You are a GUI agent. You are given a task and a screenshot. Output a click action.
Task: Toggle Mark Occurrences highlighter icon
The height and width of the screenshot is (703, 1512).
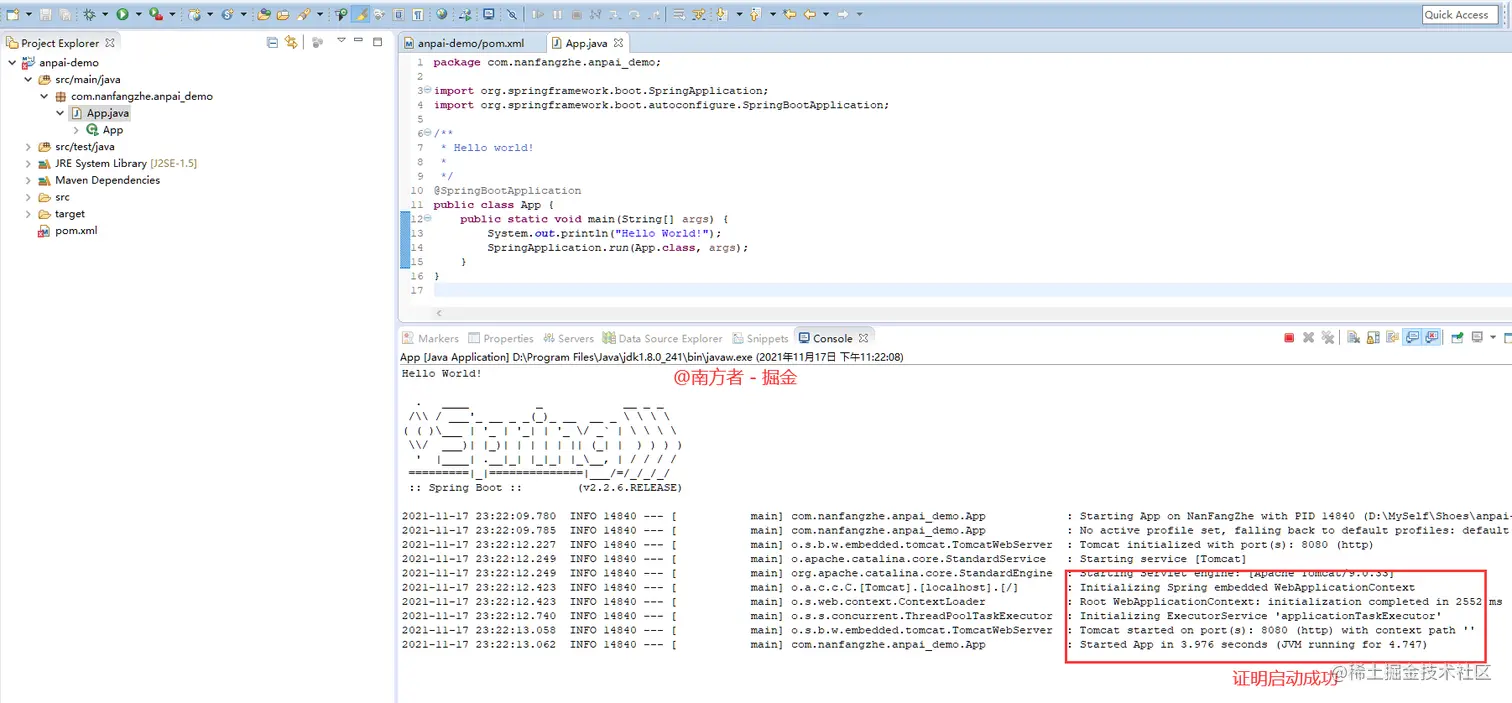tap(360, 14)
